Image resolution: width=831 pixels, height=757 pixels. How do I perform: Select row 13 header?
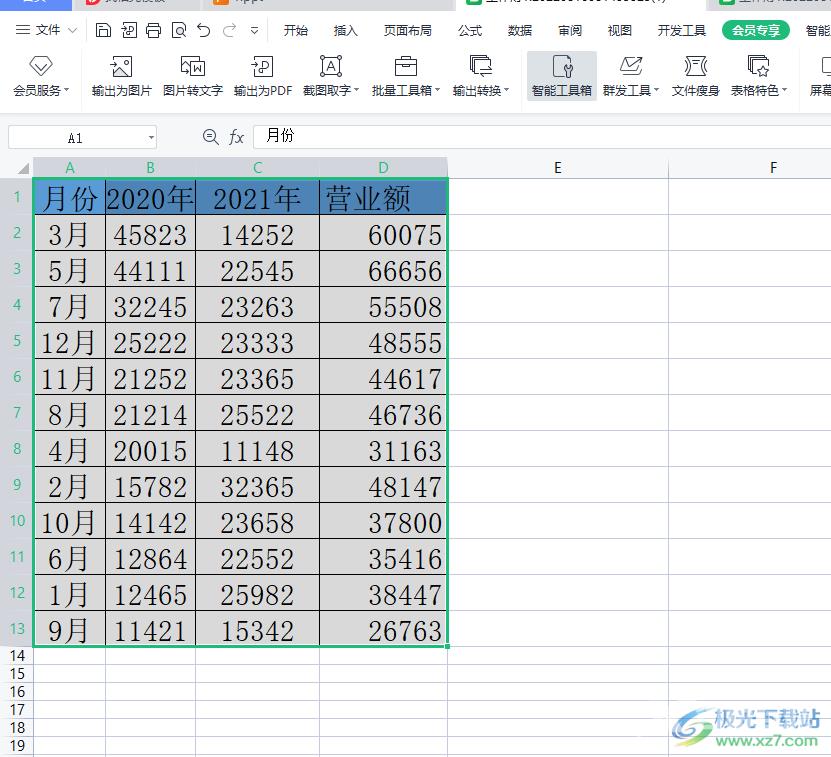point(17,628)
